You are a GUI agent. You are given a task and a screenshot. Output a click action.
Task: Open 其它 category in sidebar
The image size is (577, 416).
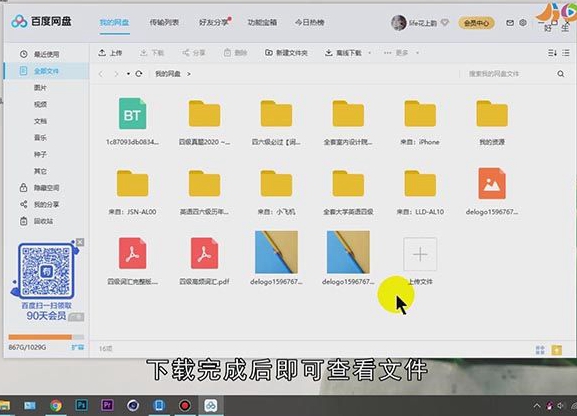(40, 171)
